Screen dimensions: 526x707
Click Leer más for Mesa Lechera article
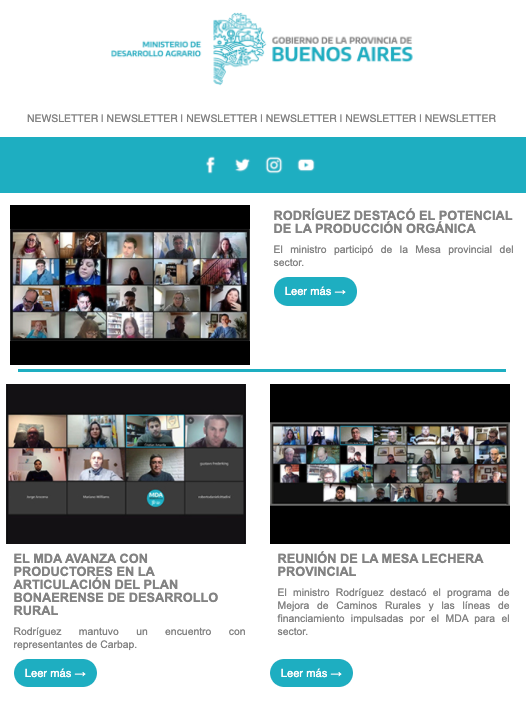(x=311, y=673)
